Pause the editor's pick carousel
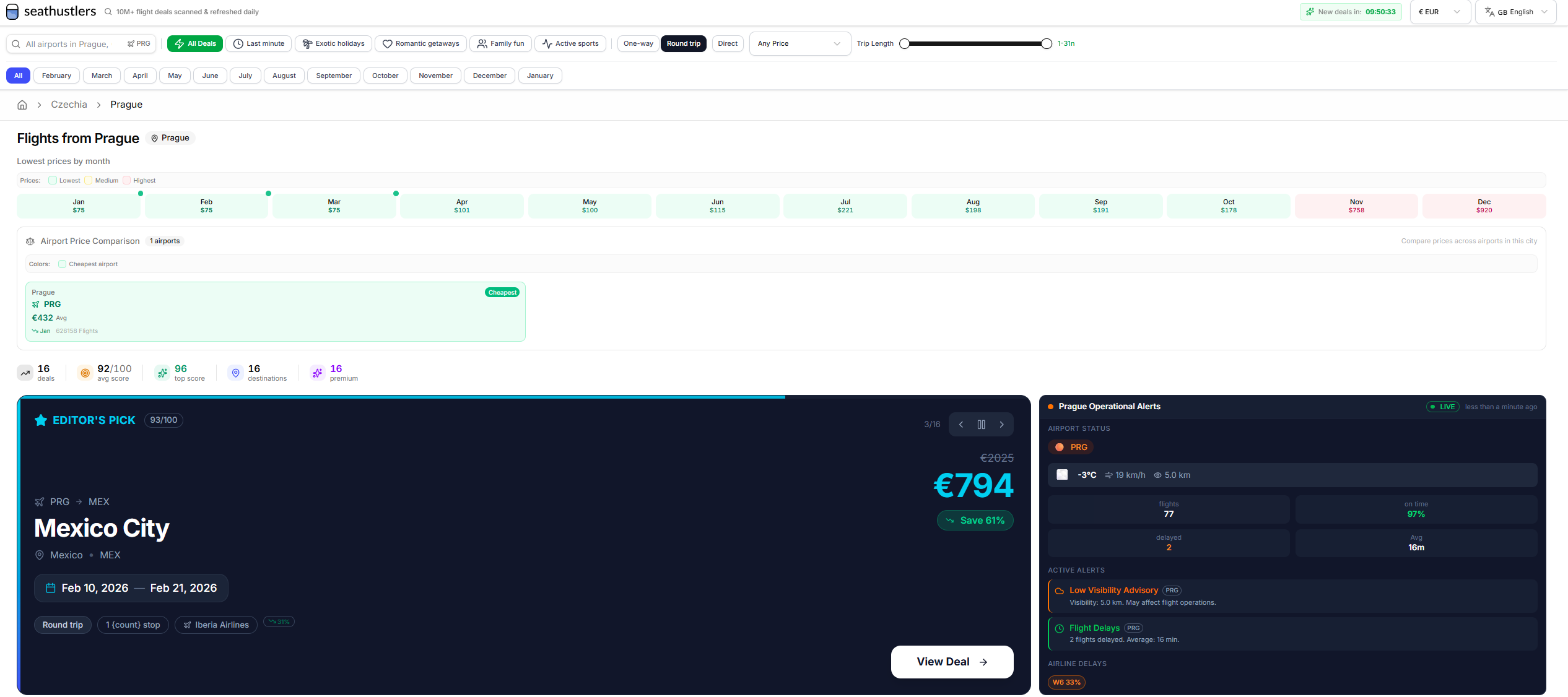The width and height of the screenshot is (1568, 697). coord(981,425)
